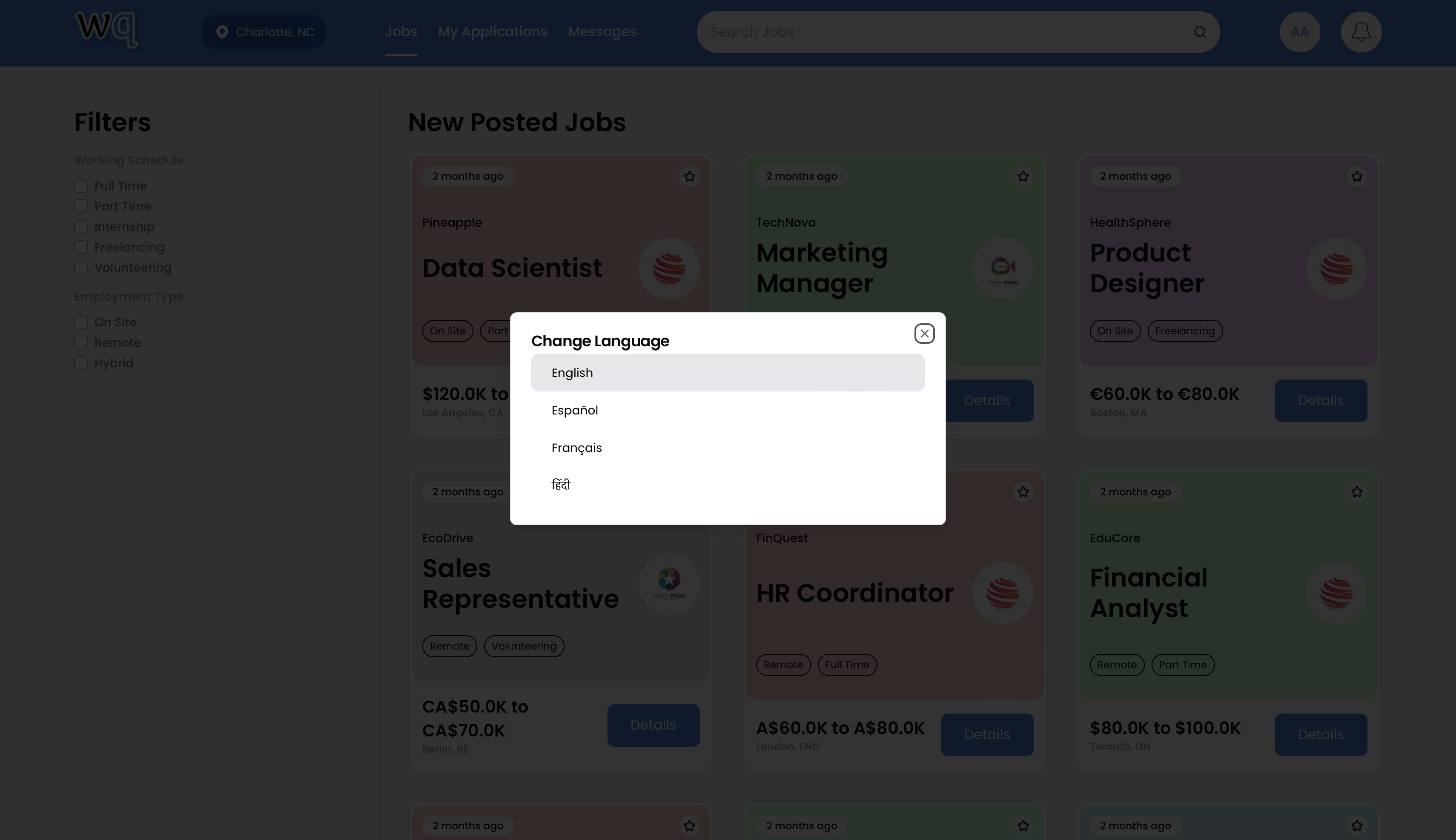Star the Marketing Manager job
This screenshot has width=1456, height=840.
[x=1023, y=176]
